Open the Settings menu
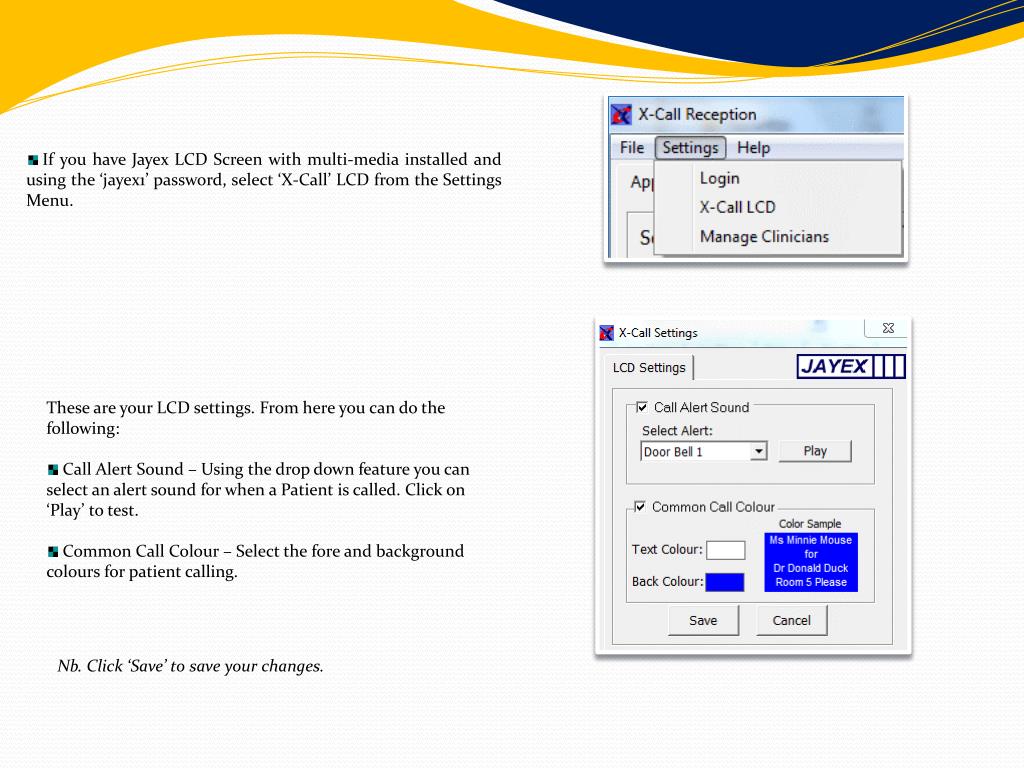This screenshot has width=1024, height=768. tap(690, 148)
